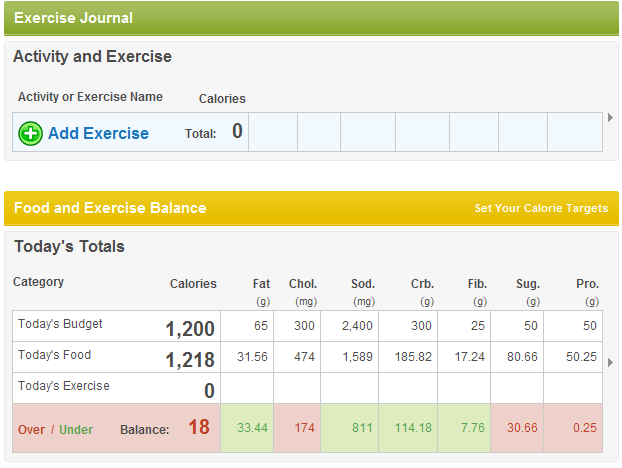Click the red sugar balance cell 30.66
This screenshot has width=622, height=468.
[522, 428]
